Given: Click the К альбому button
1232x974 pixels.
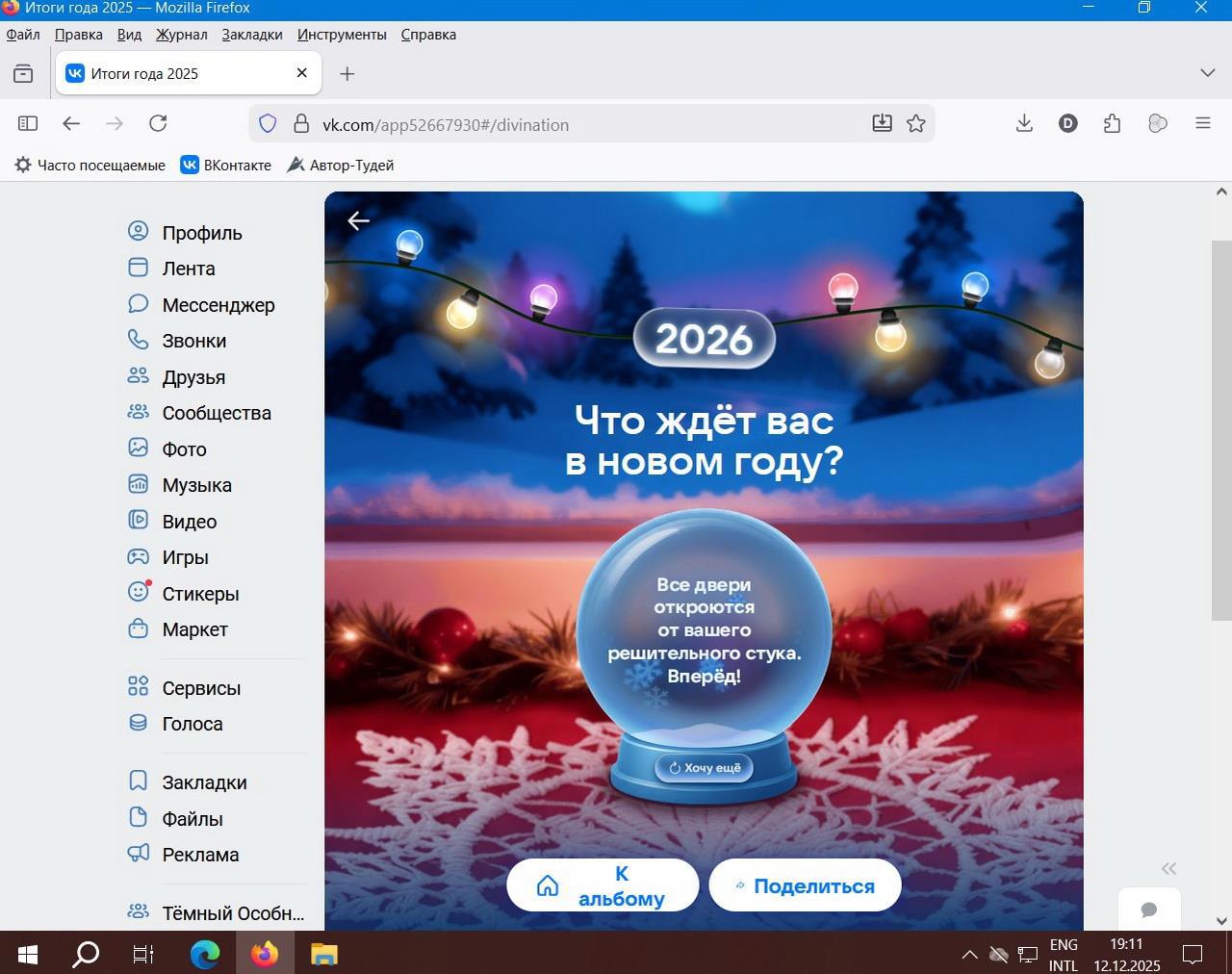Looking at the screenshot, I should [603, 885].
